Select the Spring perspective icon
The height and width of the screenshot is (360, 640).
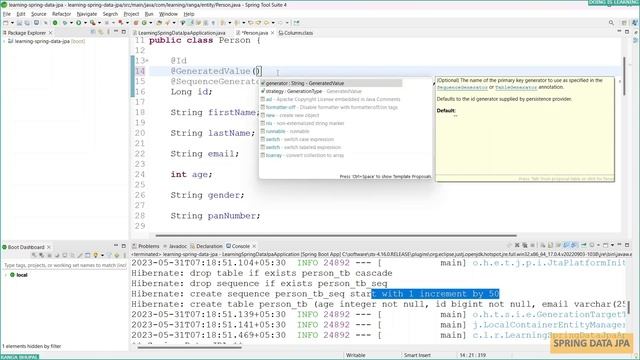click(x=635, y=23)
